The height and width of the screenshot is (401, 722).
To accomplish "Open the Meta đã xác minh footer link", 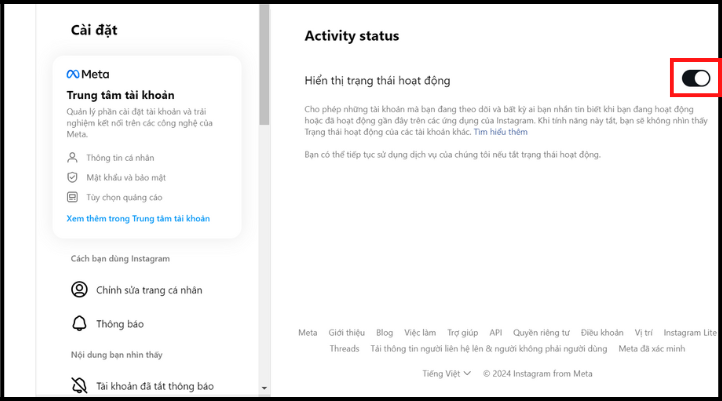I will [x=652, y=349].
